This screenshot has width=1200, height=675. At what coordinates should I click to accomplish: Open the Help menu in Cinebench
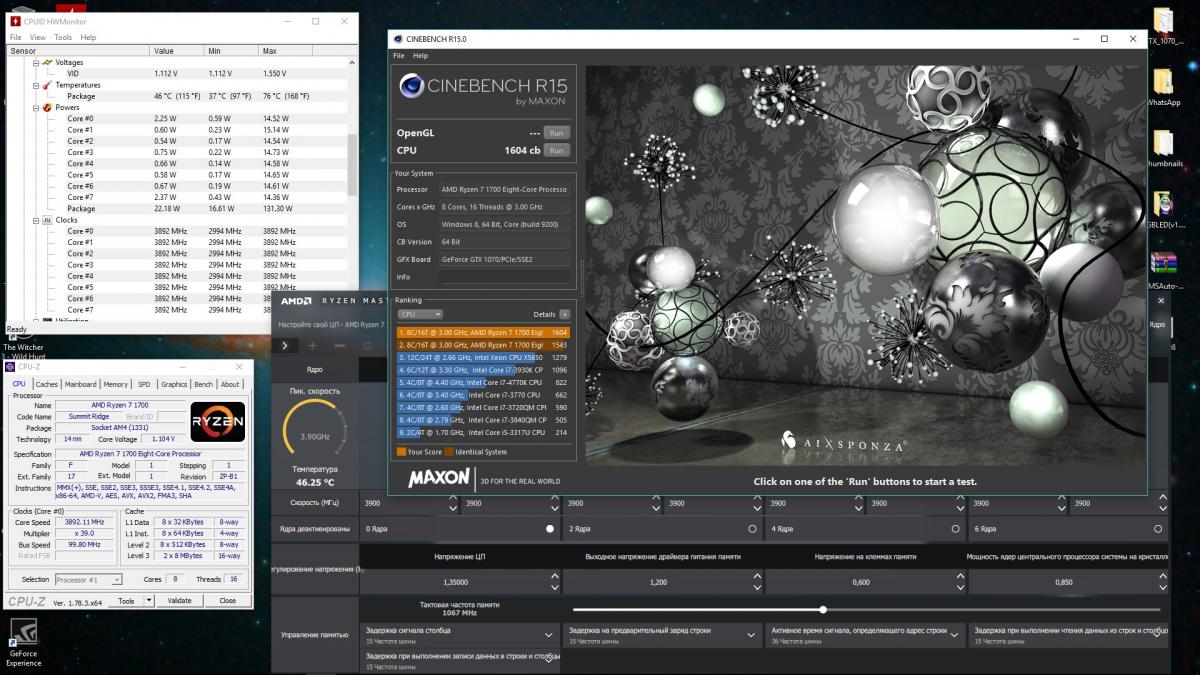tap(420, 56)
